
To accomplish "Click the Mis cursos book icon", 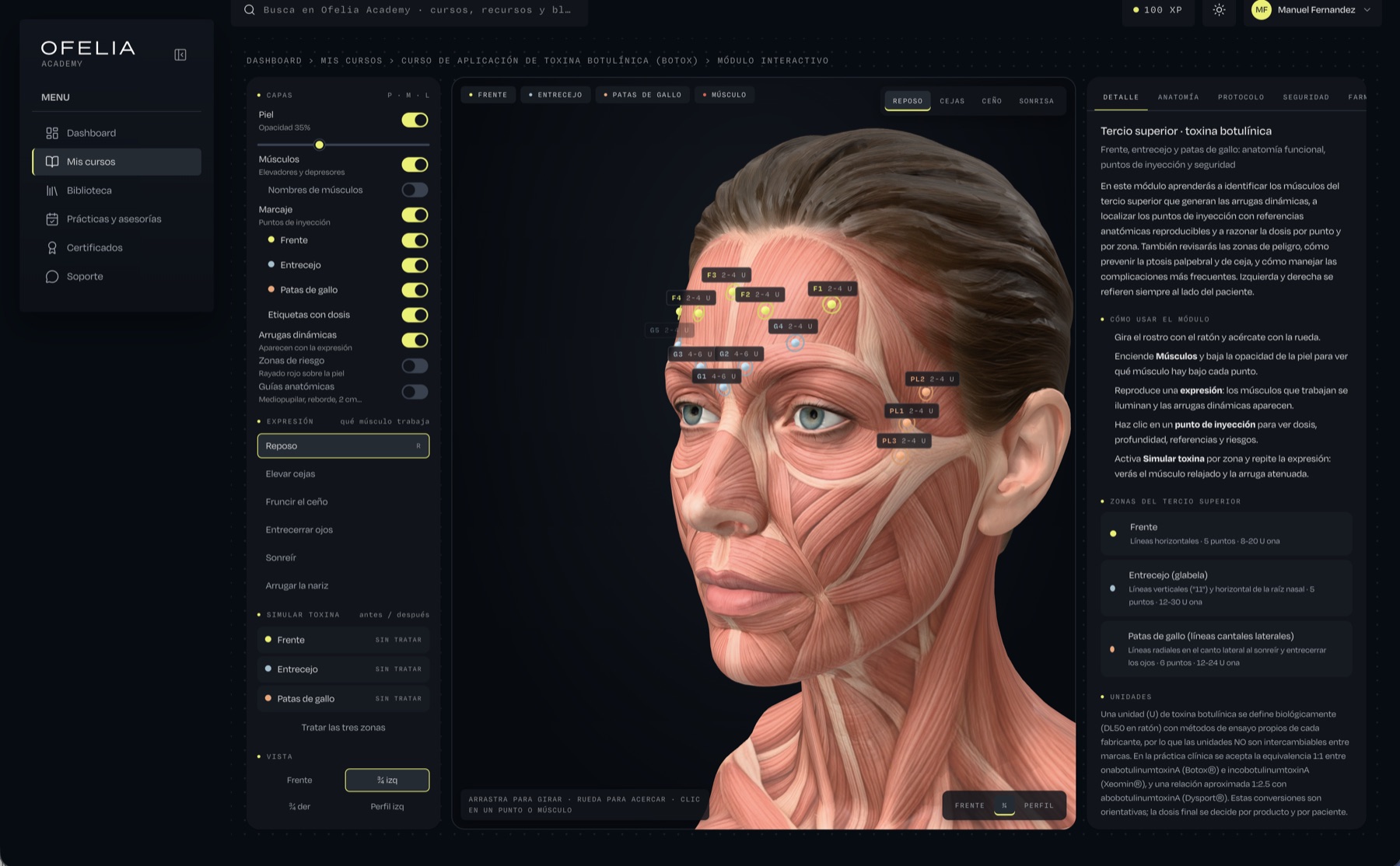I will tap(52, 162).
